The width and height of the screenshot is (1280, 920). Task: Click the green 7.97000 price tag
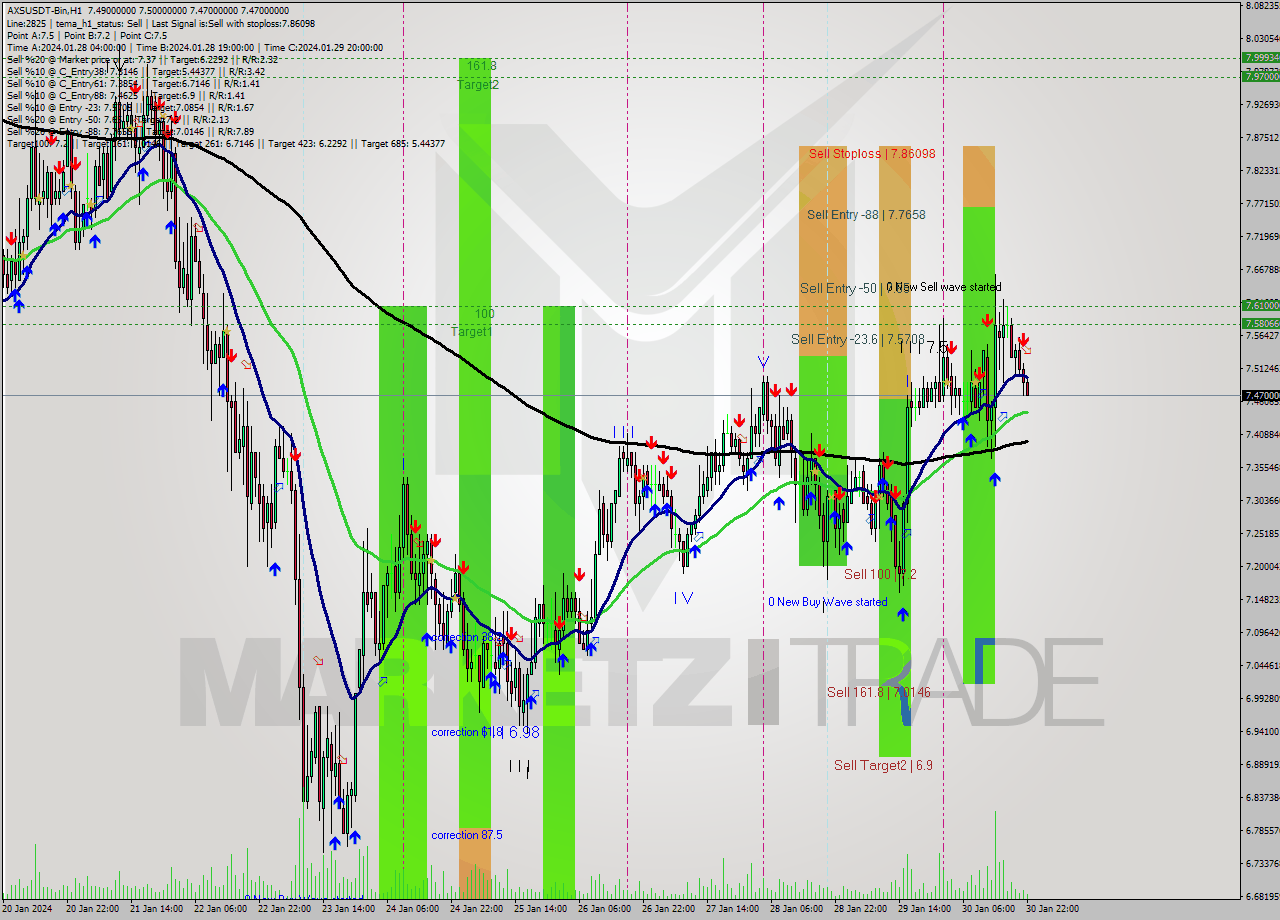click(x=1260, y=76)
